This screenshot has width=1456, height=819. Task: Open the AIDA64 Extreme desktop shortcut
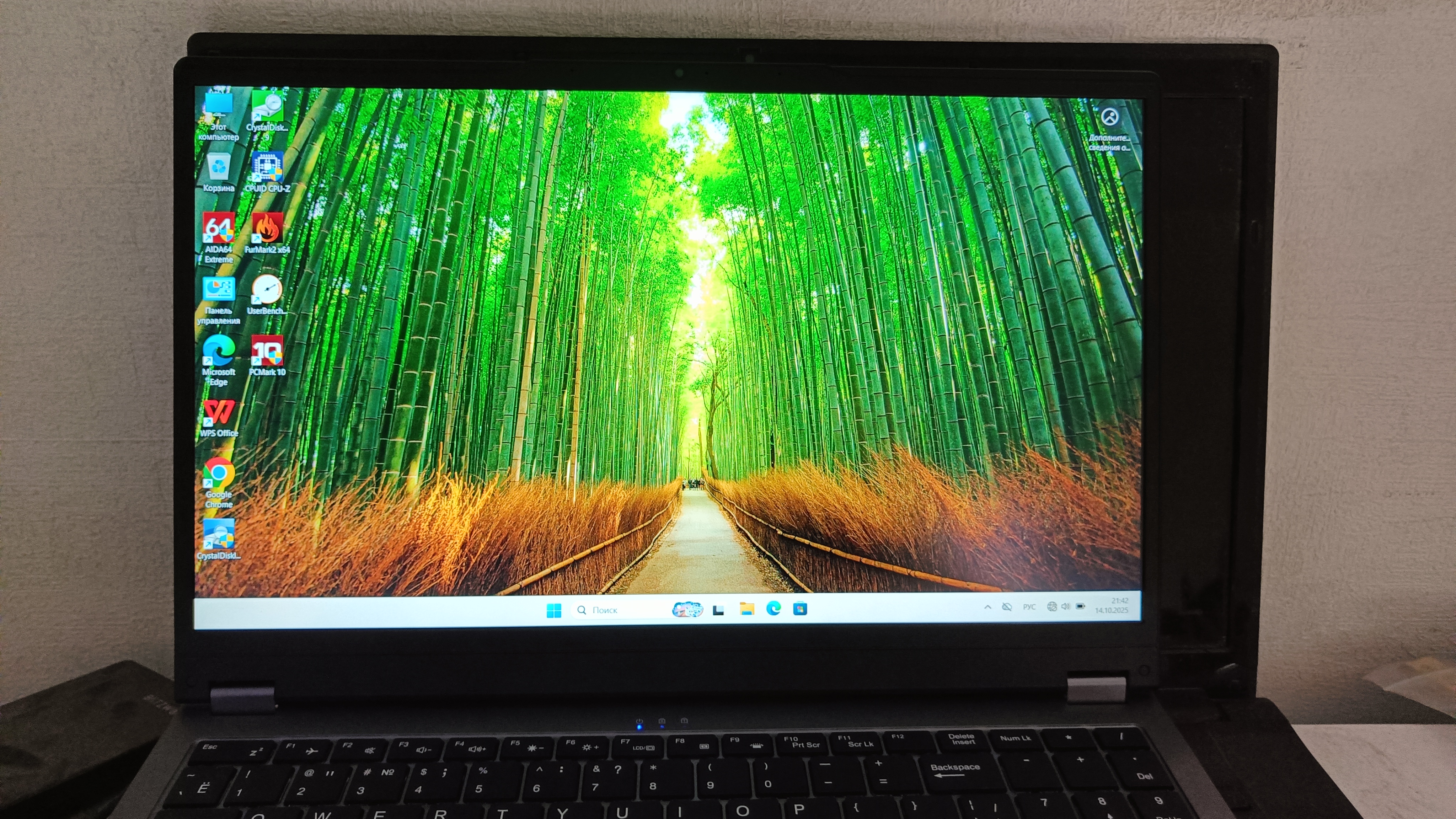pyautogui.click(x=218, y=229)
